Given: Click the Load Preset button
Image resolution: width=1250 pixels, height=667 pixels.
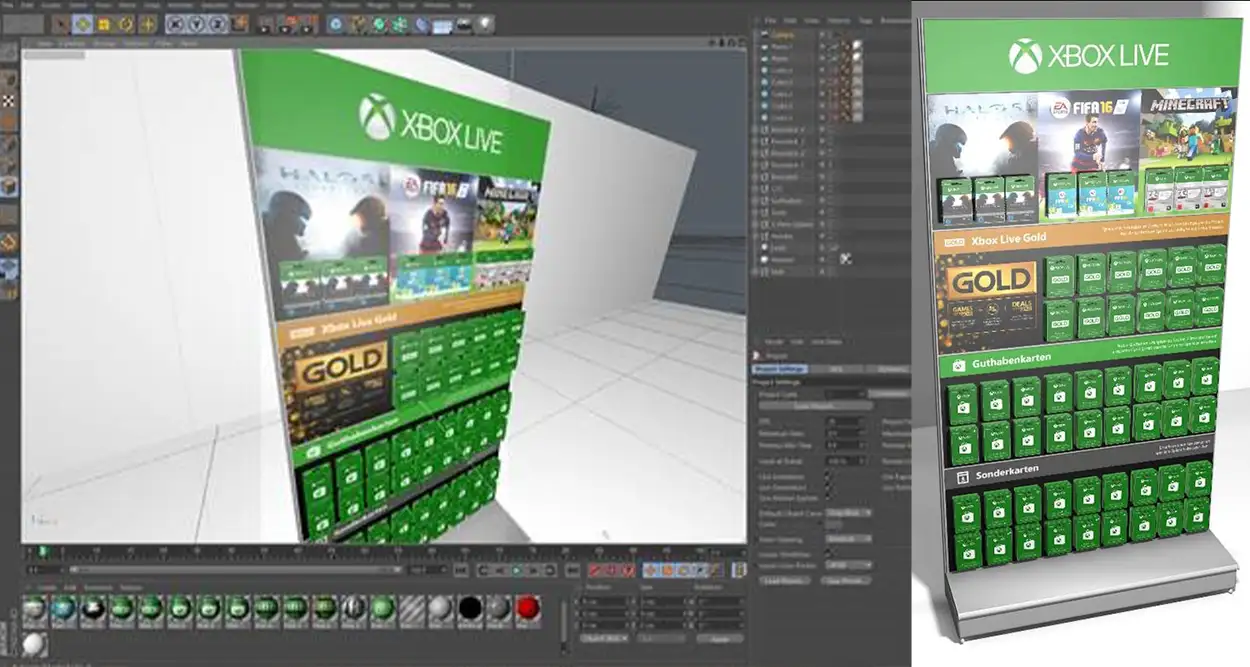Looking at the screenshot, I should (785, 580).
